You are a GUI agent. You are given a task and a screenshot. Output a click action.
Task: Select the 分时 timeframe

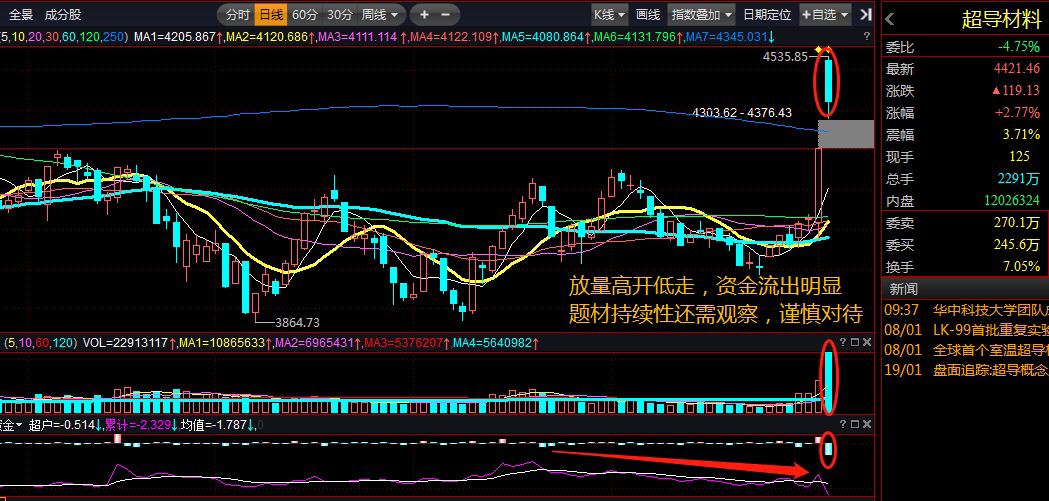click(236, 14)
